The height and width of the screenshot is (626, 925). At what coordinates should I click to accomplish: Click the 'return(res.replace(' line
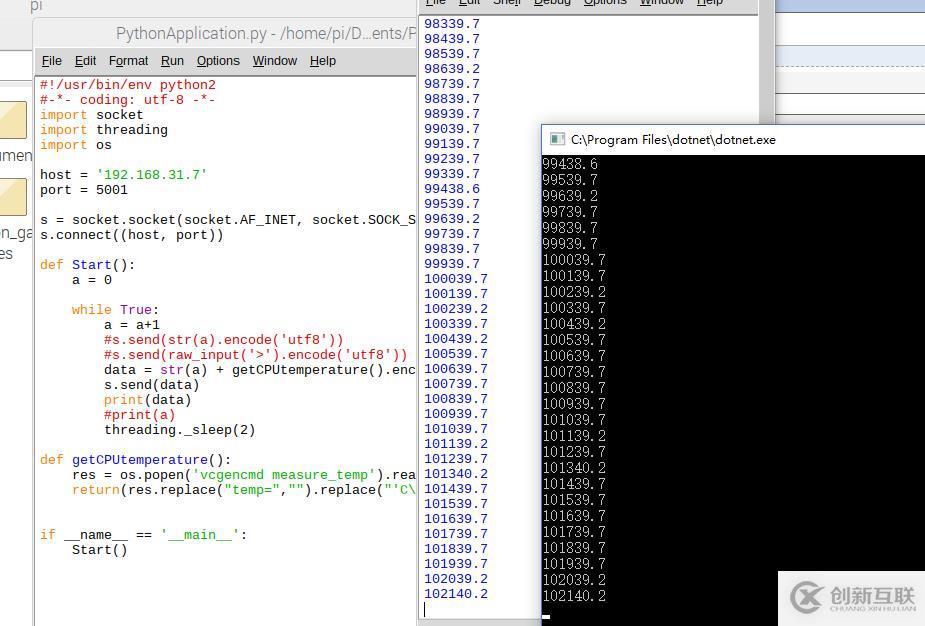pos(244,490)
